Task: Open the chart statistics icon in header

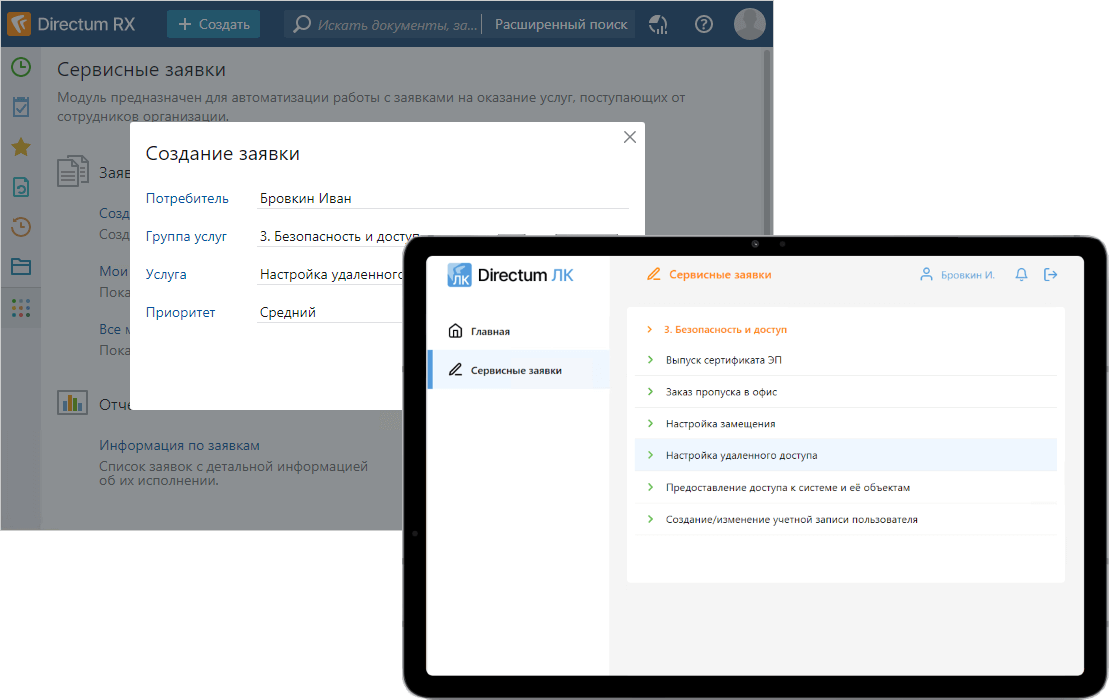Action: pos(658,24)
